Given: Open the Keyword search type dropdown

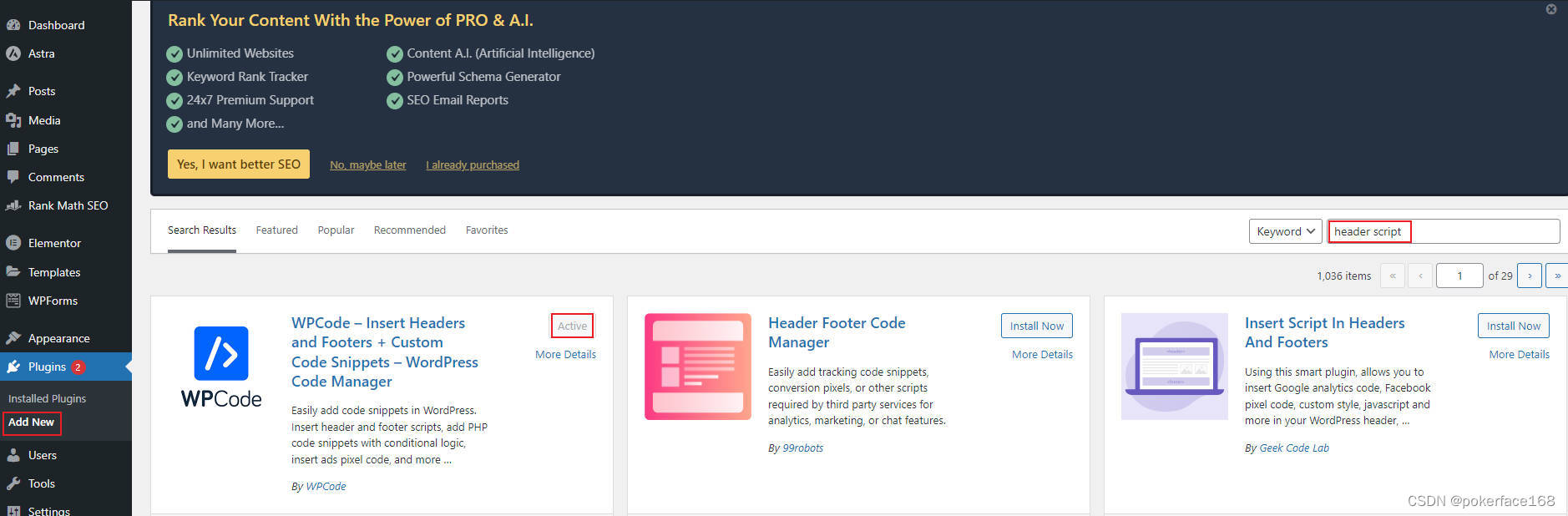Looking at the screenshot, I should click(1286, 231).
